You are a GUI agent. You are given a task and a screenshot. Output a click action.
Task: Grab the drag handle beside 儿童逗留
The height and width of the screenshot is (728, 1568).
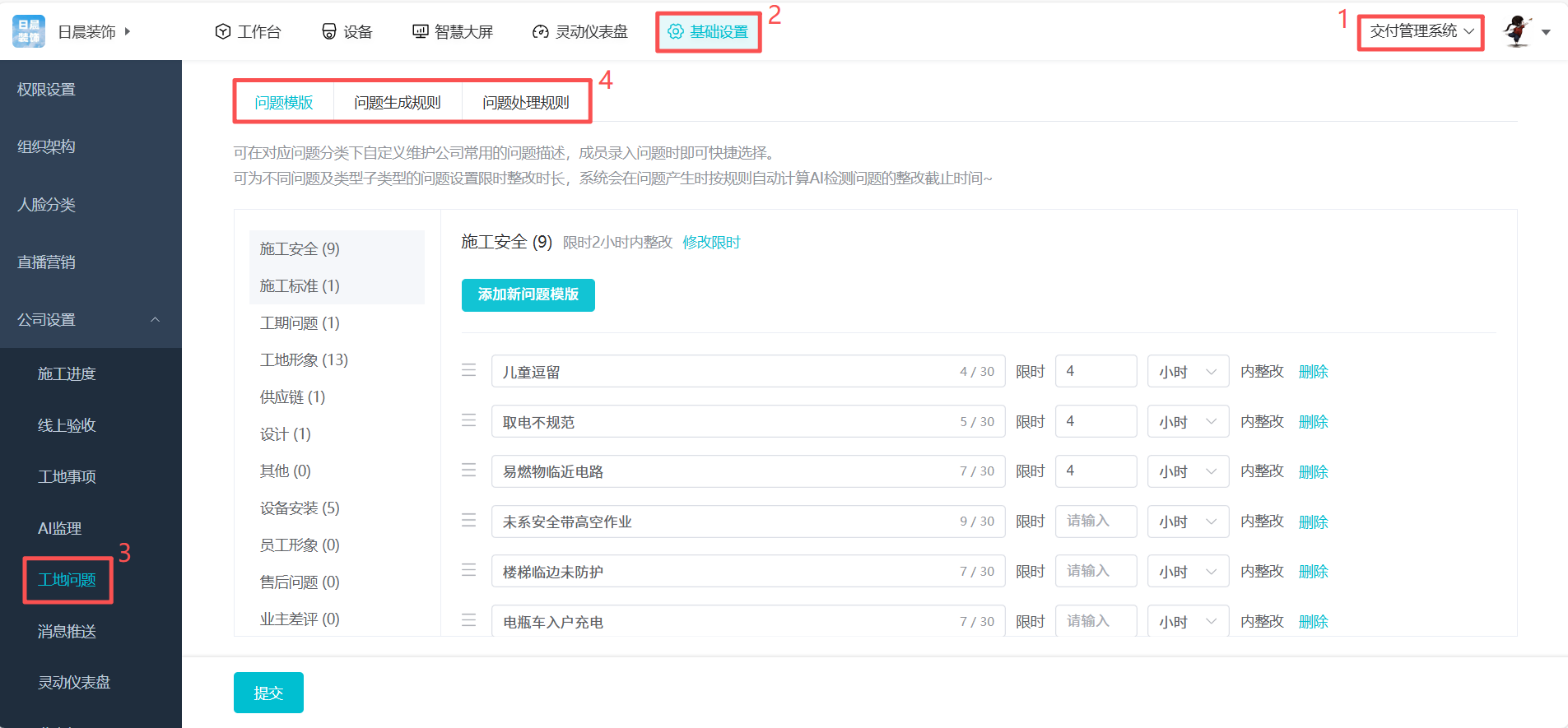[469, 371]
